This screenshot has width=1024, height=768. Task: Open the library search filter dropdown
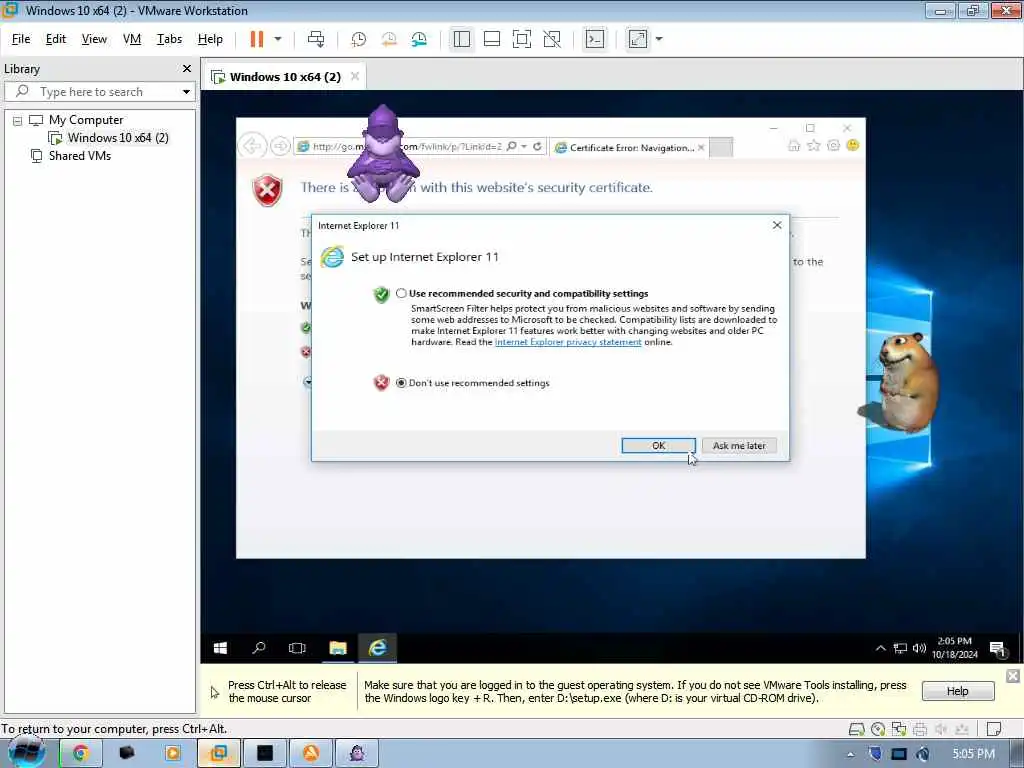[186, 91]
